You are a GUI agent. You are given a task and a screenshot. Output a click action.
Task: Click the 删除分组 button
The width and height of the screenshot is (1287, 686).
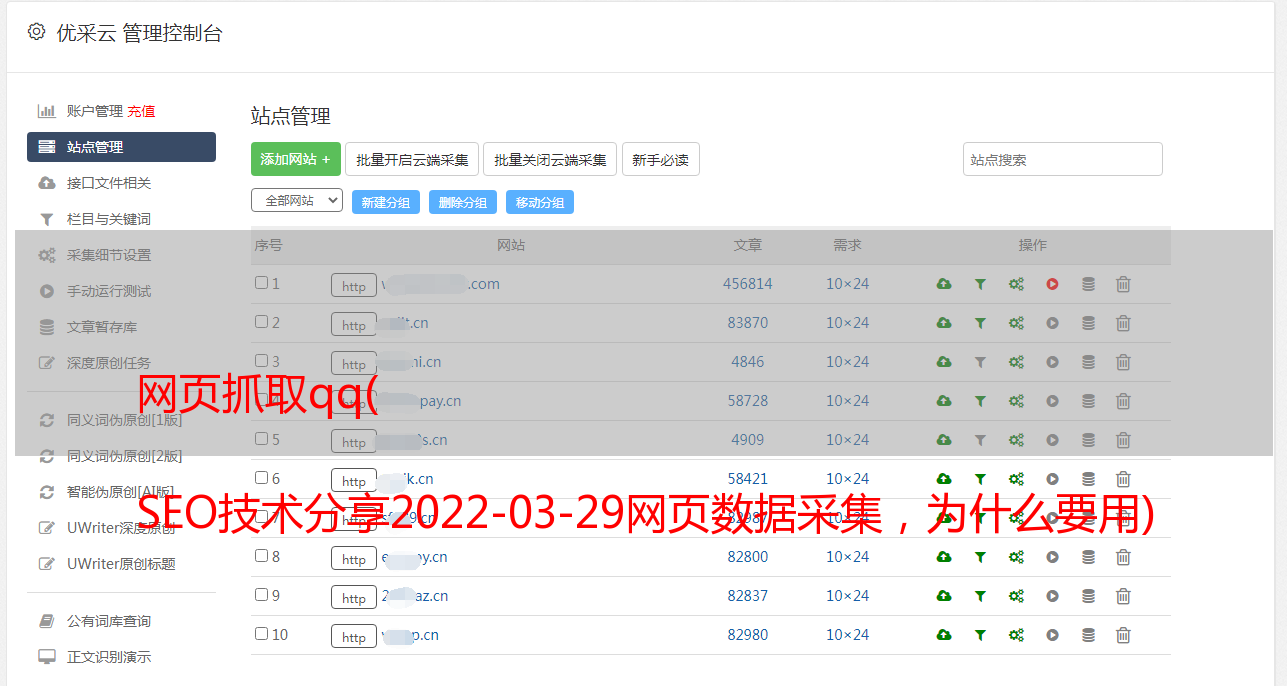click(463, 202)
